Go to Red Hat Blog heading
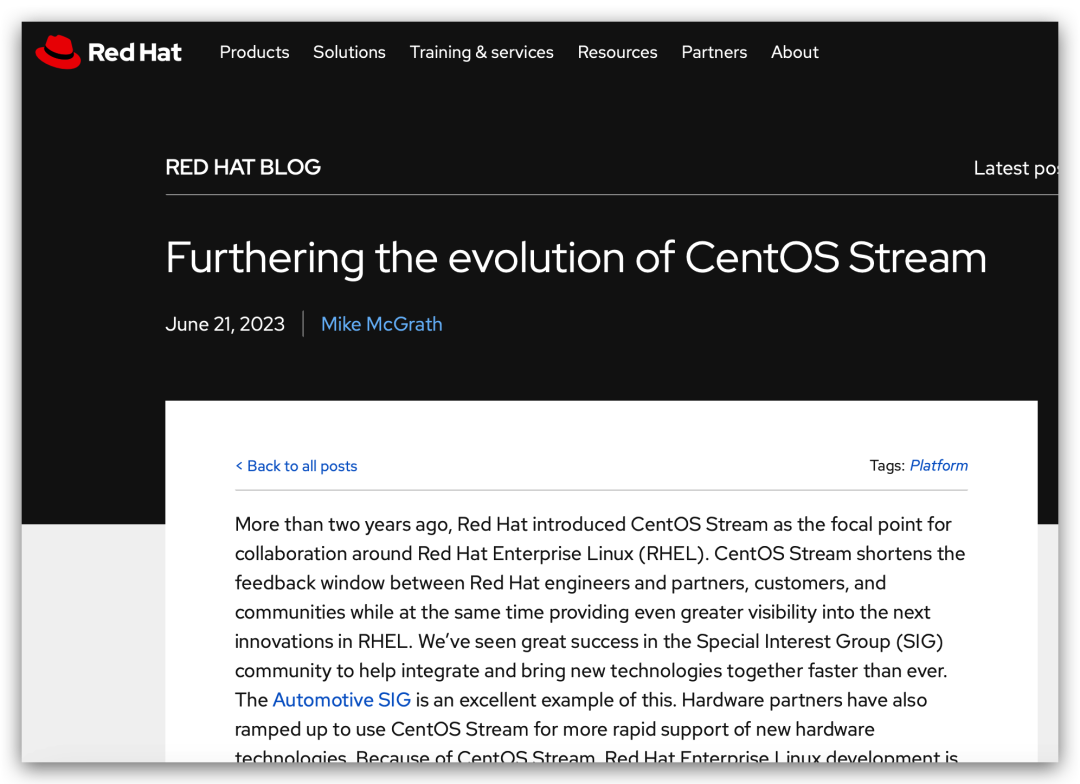This screenshot has height=784, width=1080. point(243,167)
